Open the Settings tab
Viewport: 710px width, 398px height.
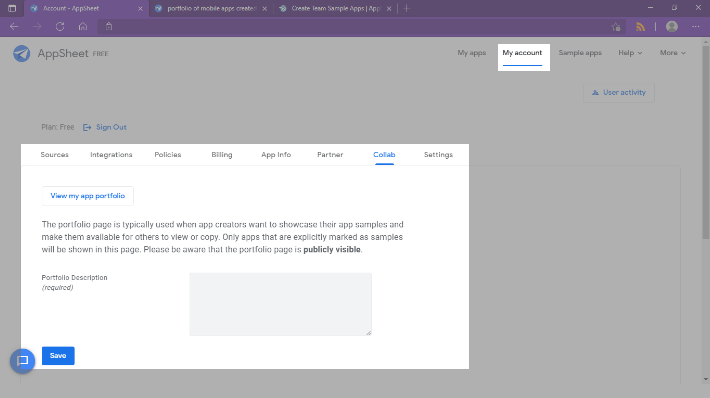pos(438,155)
